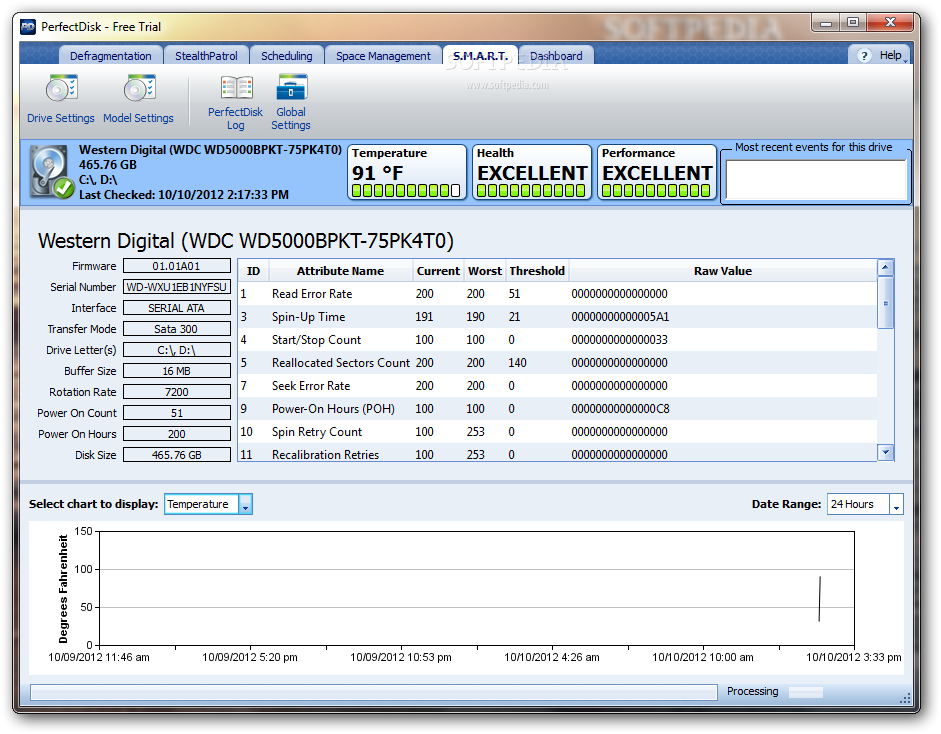This screenshot has height=734, width=941.
Task: Open the Scheduling tab
Action: (286, 56)
